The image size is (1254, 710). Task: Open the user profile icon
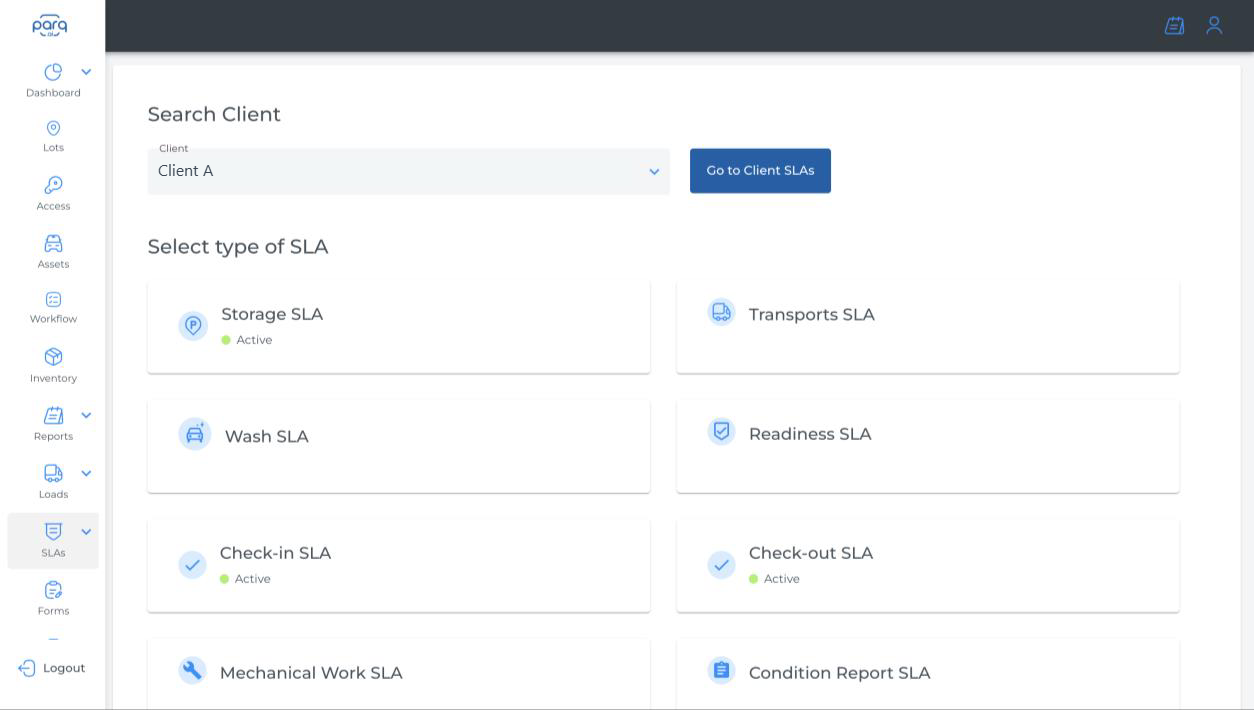point(1214,26)
